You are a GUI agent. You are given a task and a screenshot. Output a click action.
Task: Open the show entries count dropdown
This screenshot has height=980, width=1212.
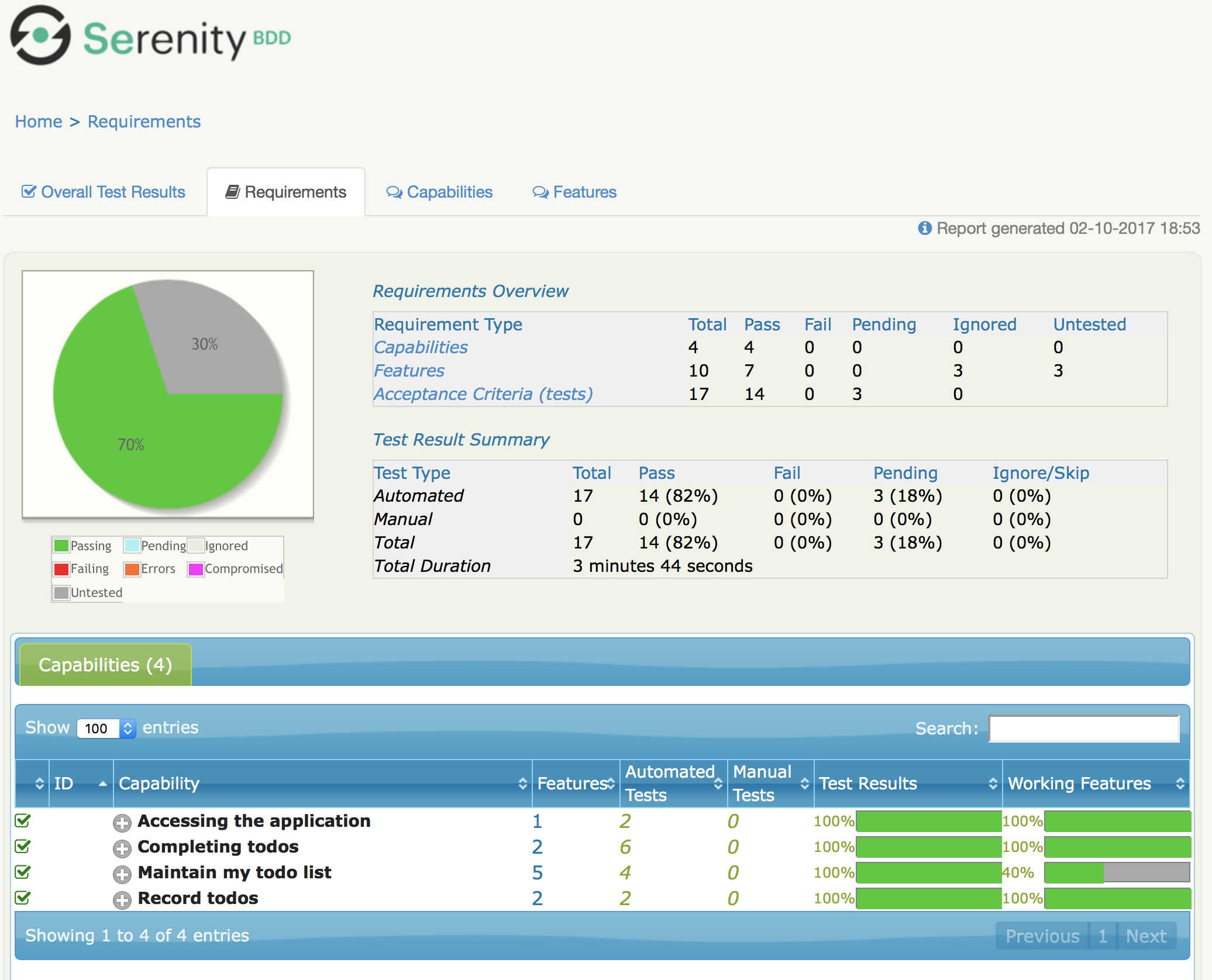pyautogui.click(x=106, y=728)
